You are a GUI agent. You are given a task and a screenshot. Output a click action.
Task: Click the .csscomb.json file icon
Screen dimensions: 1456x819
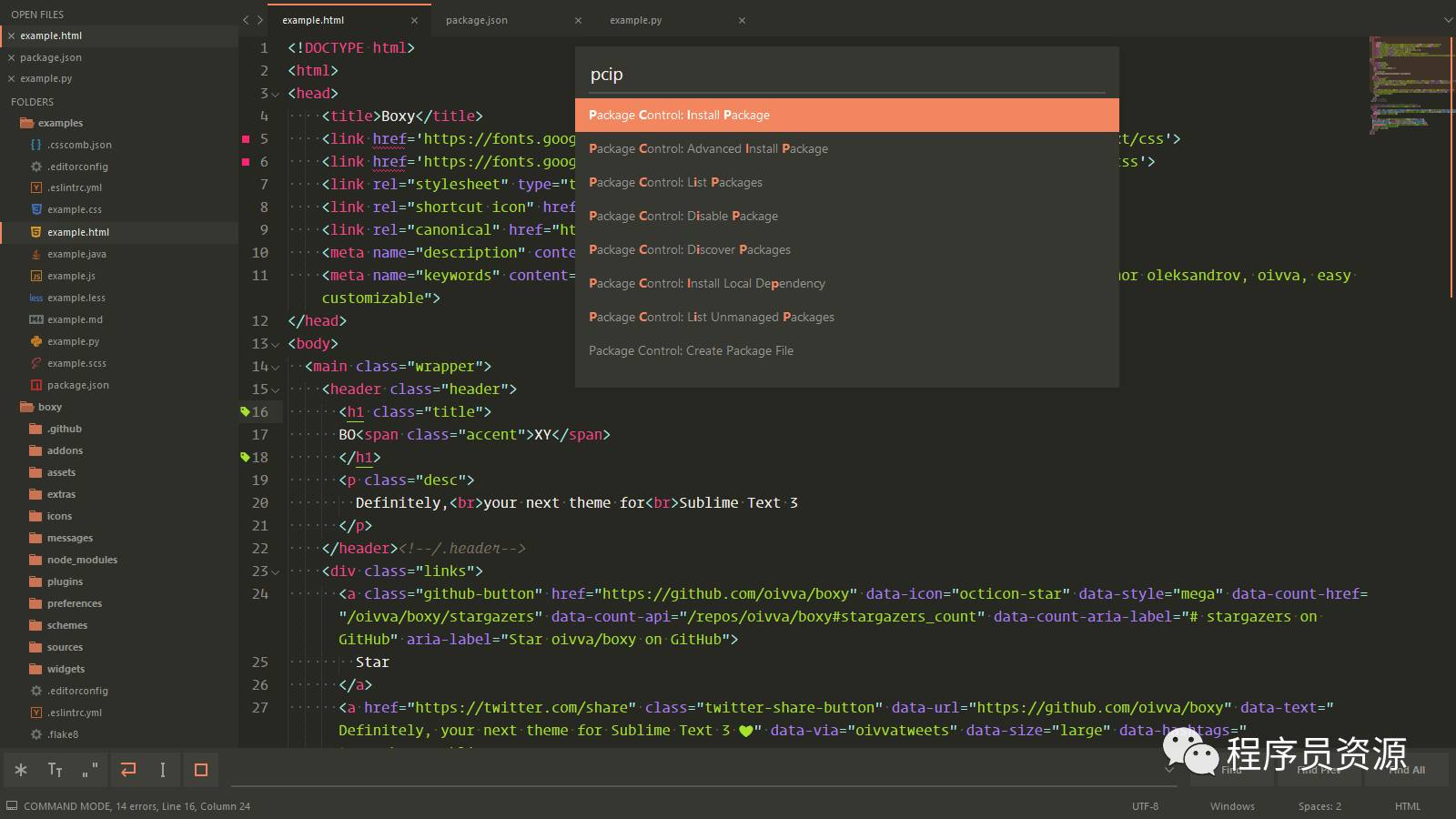(36, 145)
